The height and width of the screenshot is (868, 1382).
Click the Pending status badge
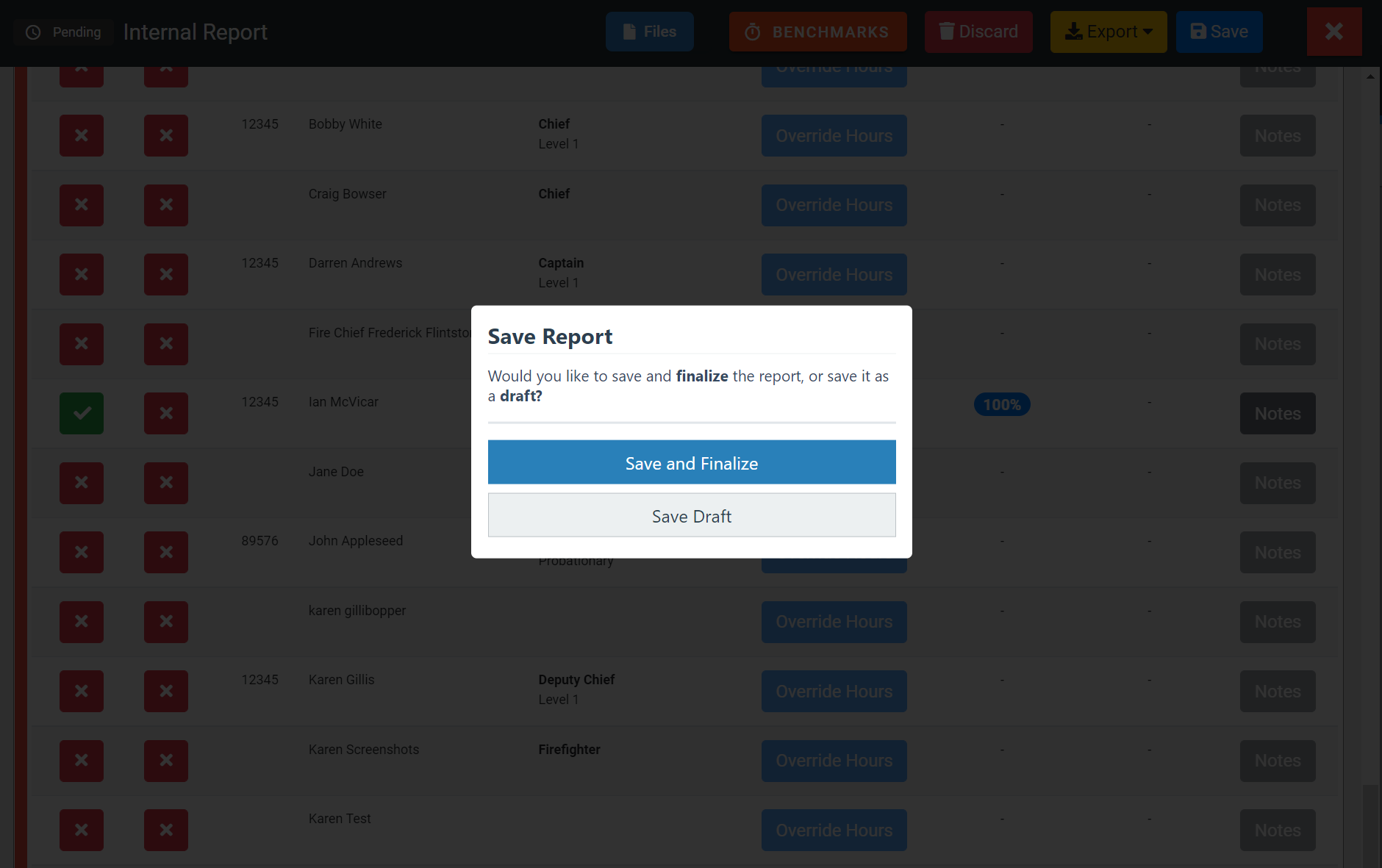64,32
